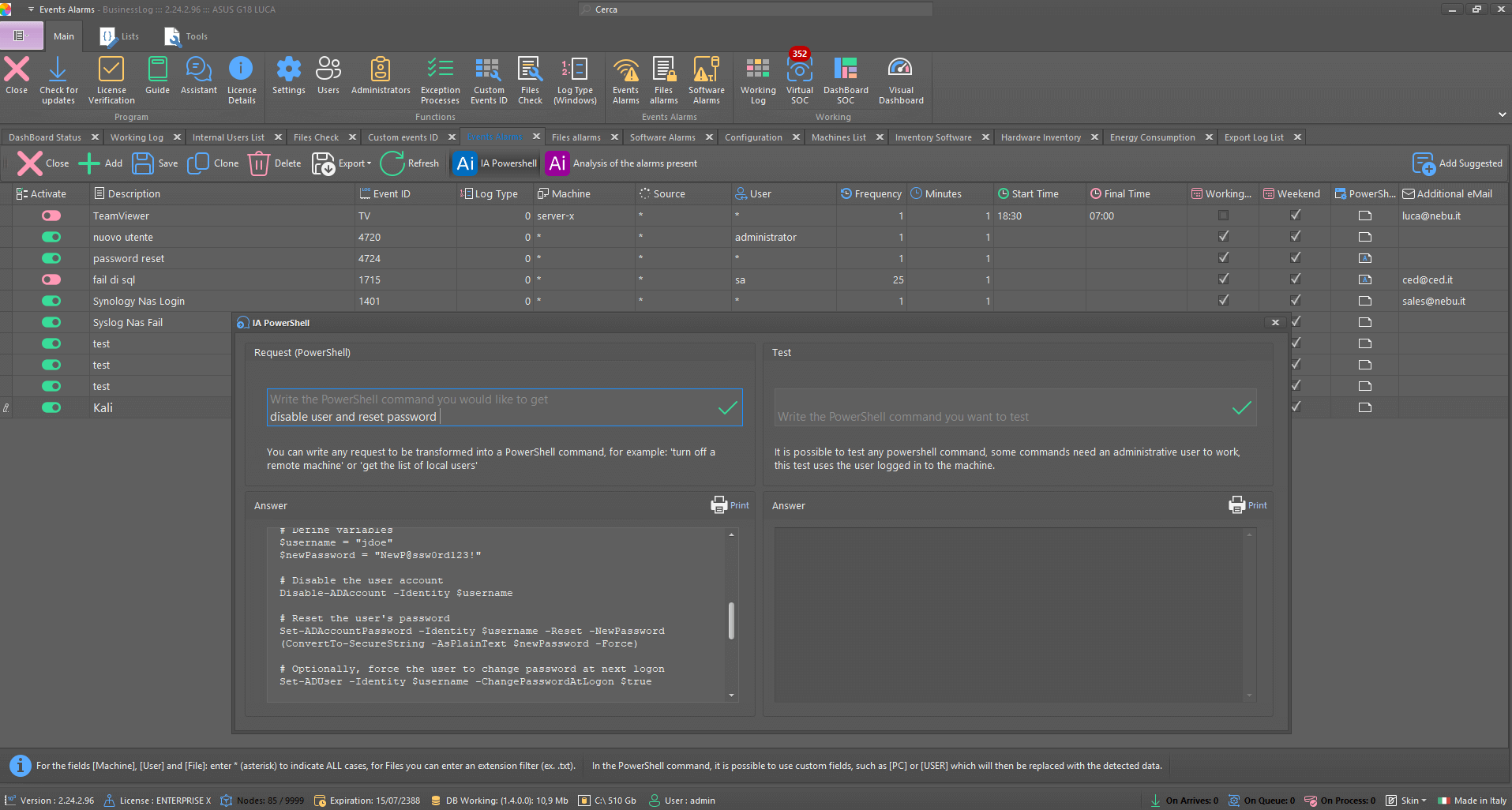The width and height of the screenshot is (1512, 810).
Task: Open the Skin dropdown in status bar
Action: click(x=1406, y=801)
